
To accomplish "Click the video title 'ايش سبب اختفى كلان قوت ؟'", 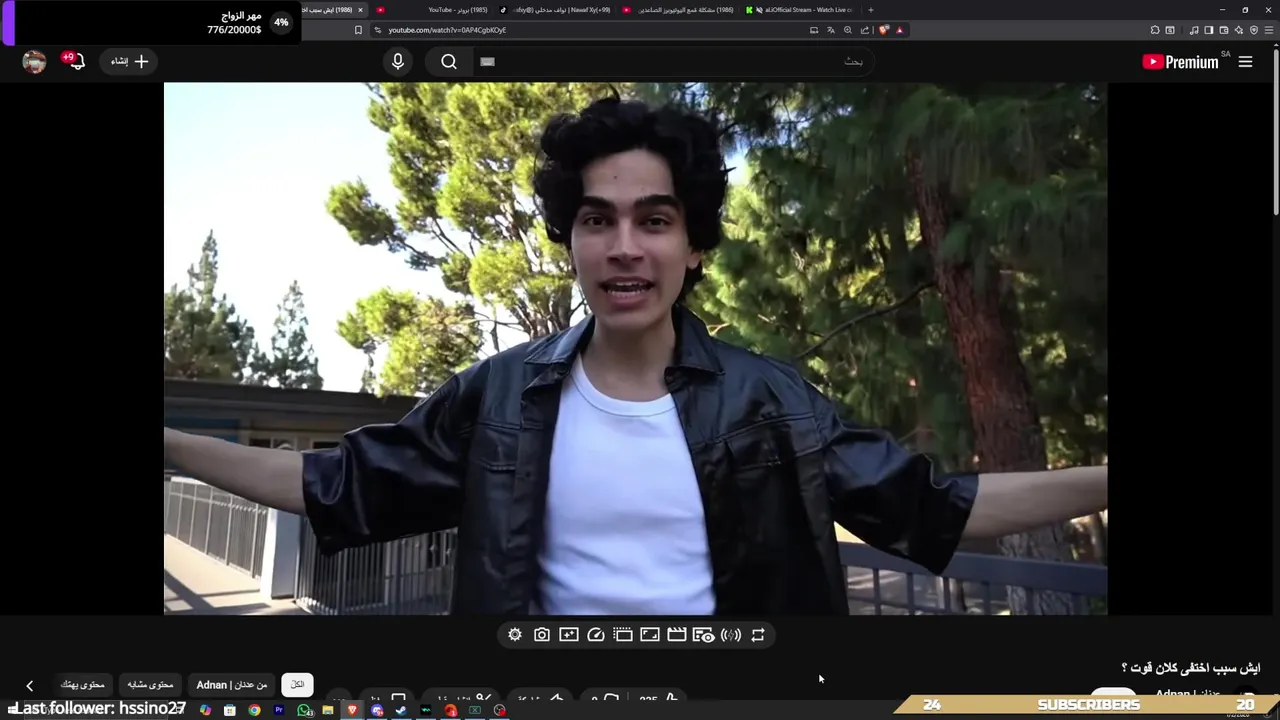I will pyautogui.click(x=1190, y=668).
